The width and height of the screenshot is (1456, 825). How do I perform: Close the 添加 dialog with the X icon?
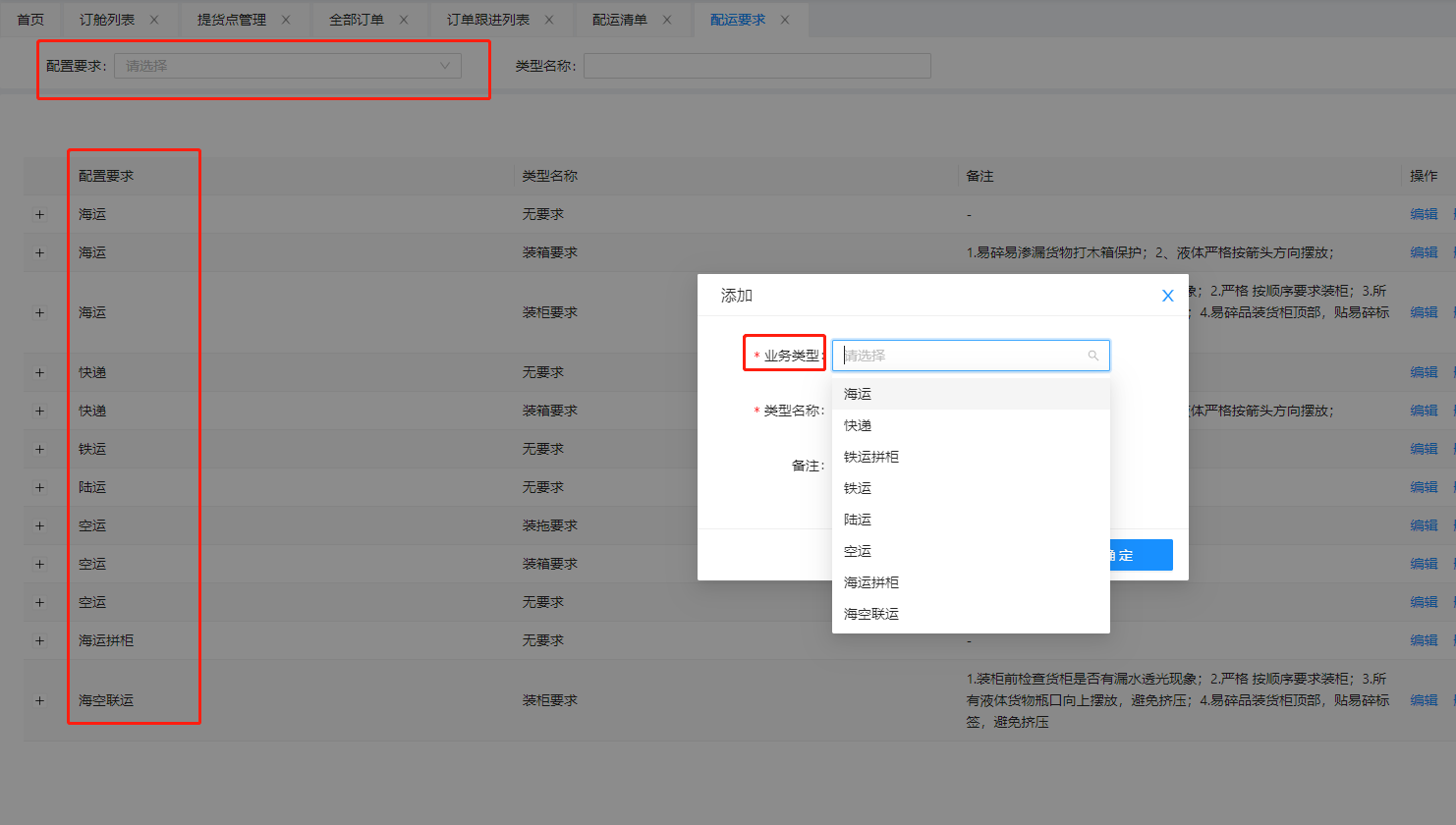[1167, 296]
